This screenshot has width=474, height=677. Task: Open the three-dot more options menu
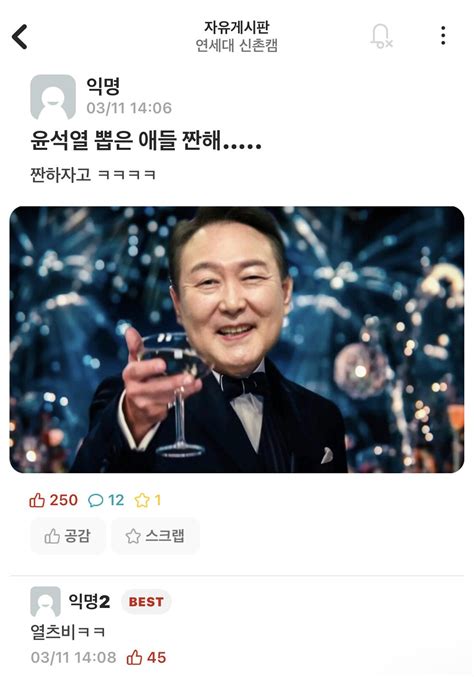point(443,35)
